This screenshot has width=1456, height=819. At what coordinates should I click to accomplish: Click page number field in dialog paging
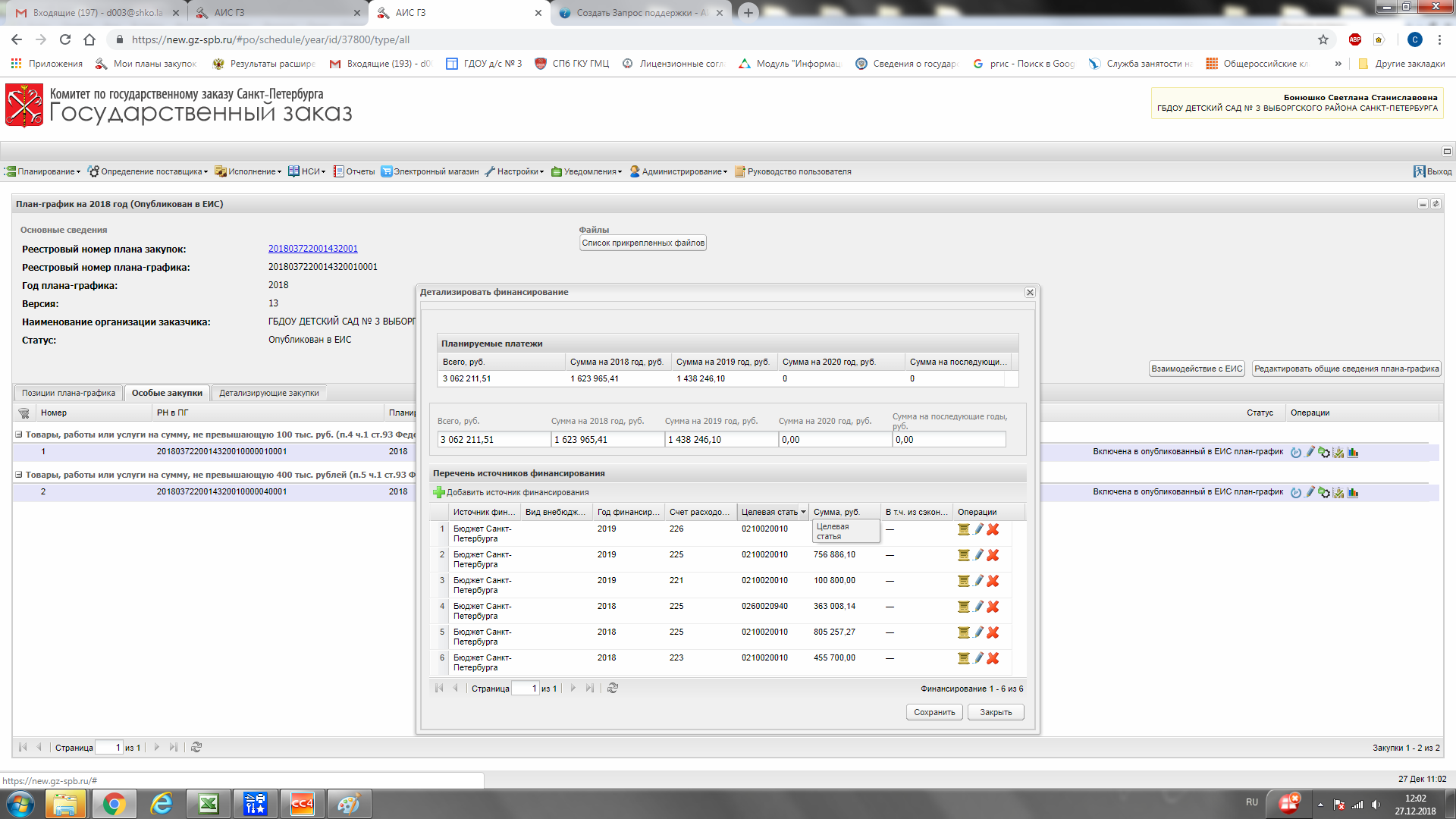(525, 689)
